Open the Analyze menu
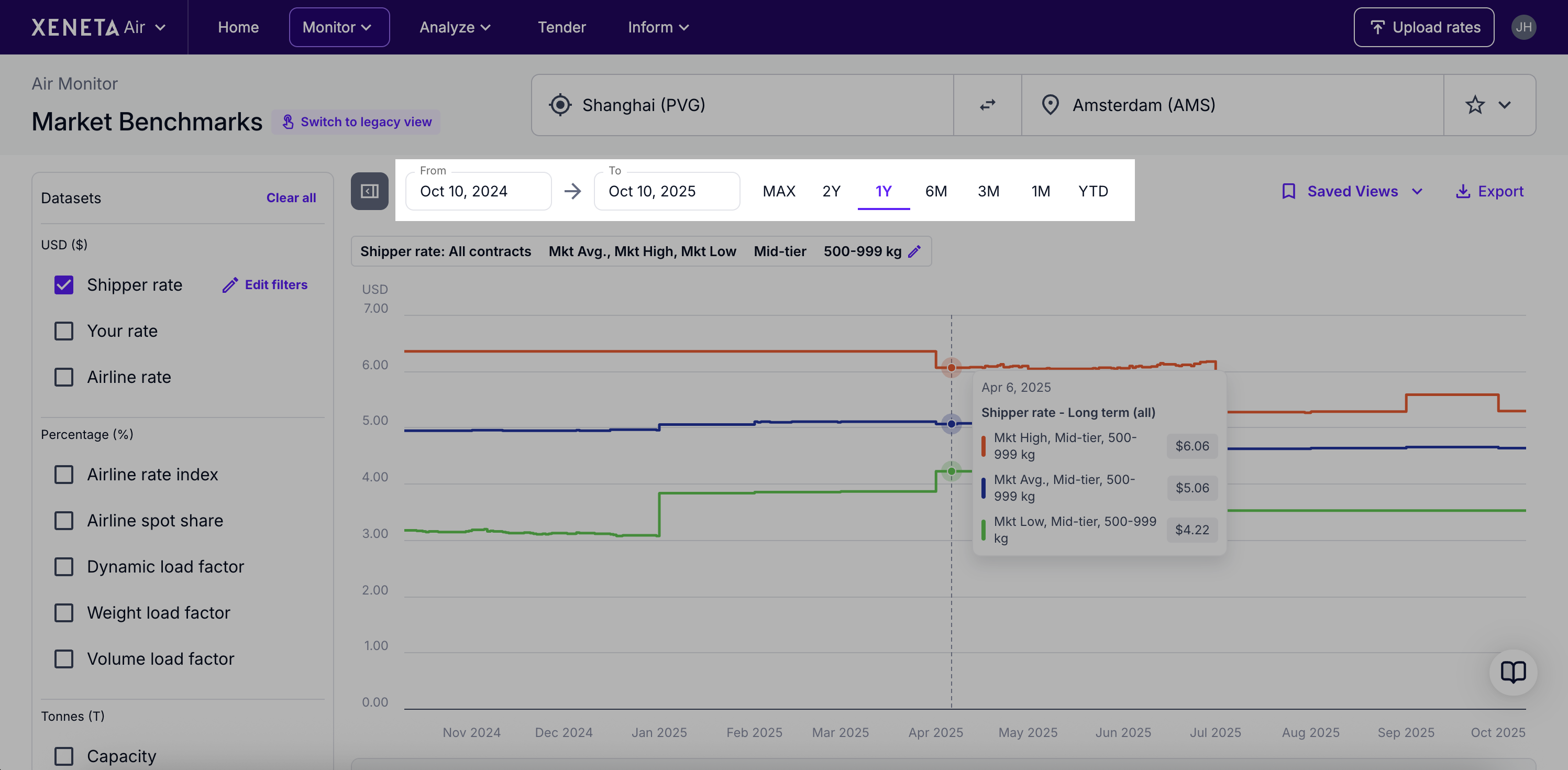The image size is (1568, 770). [x=454, y=27]
